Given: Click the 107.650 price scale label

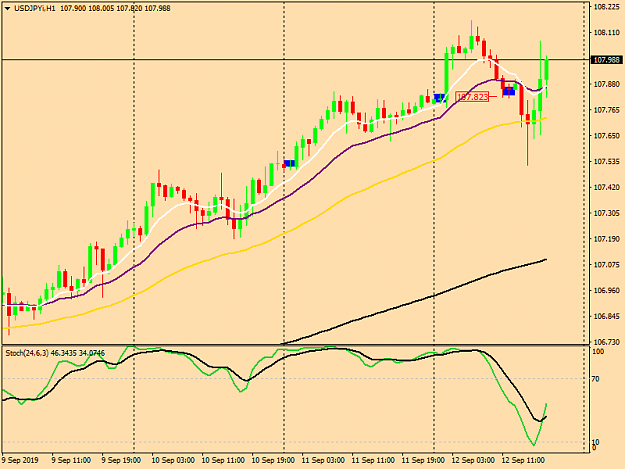Looking at the screenshot, I should pos(607,136).
